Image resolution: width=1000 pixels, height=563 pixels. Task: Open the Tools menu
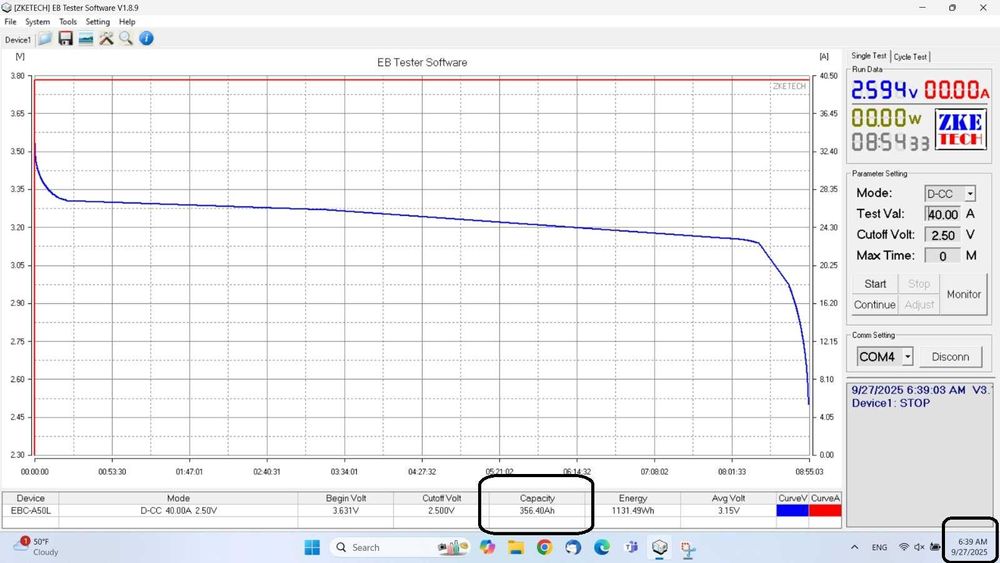pos(68,22)
